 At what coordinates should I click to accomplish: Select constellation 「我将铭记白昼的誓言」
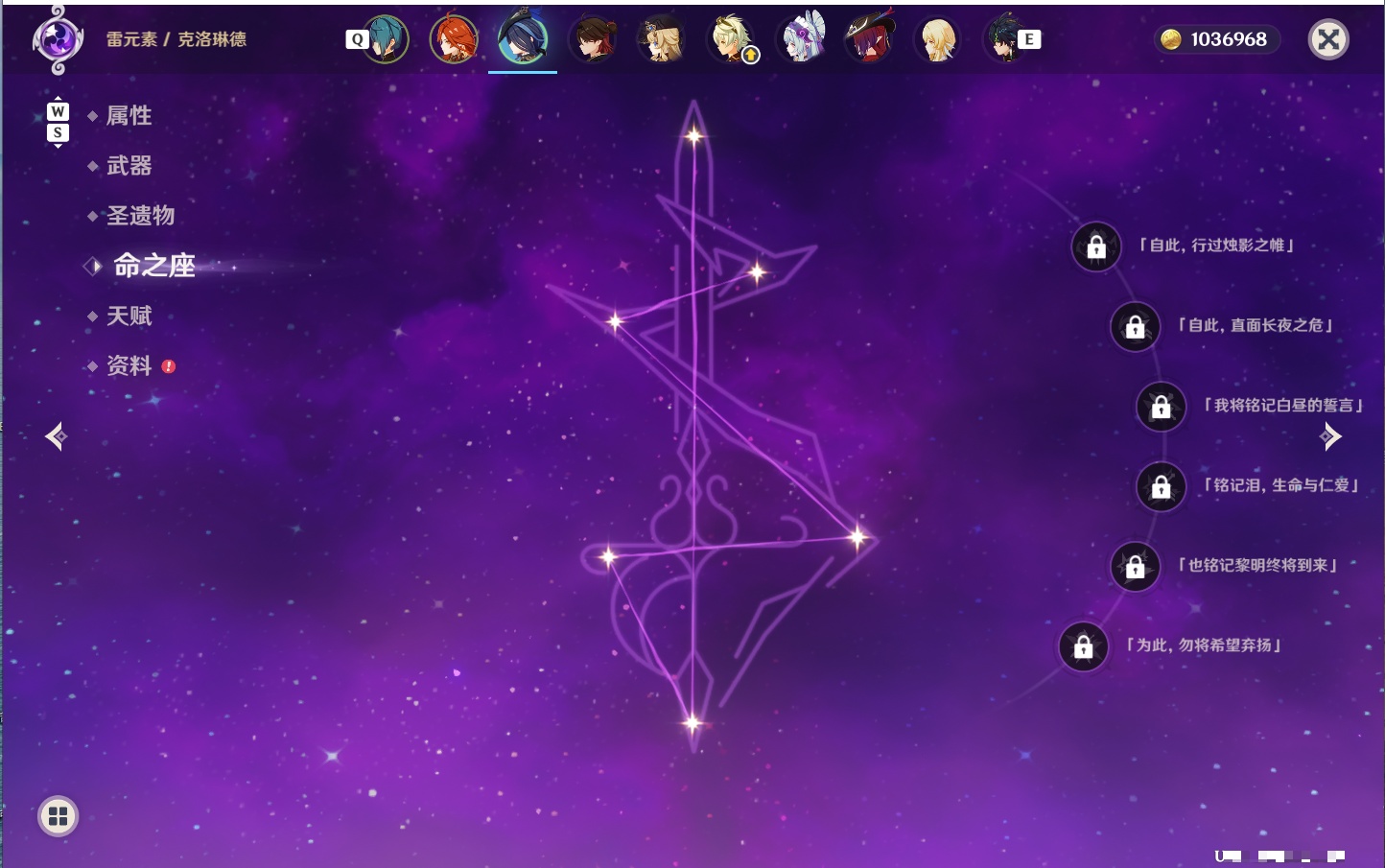click(1283, 406)
